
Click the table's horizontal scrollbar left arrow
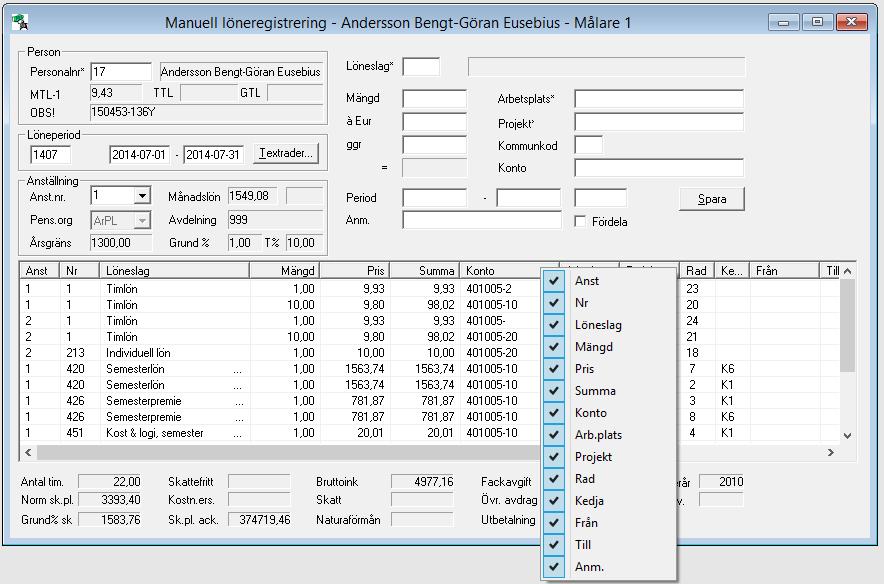click(x=28, y=452)
